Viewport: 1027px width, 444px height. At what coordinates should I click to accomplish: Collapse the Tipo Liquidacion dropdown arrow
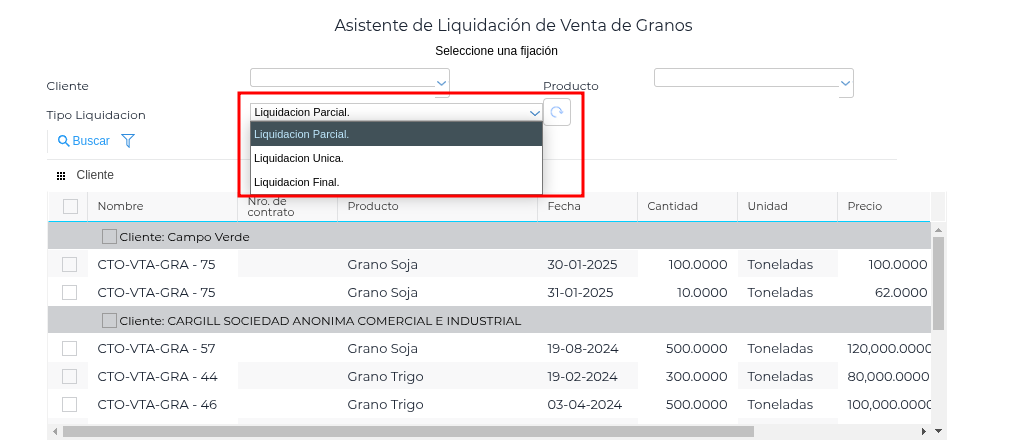click(x=534, y=113)
